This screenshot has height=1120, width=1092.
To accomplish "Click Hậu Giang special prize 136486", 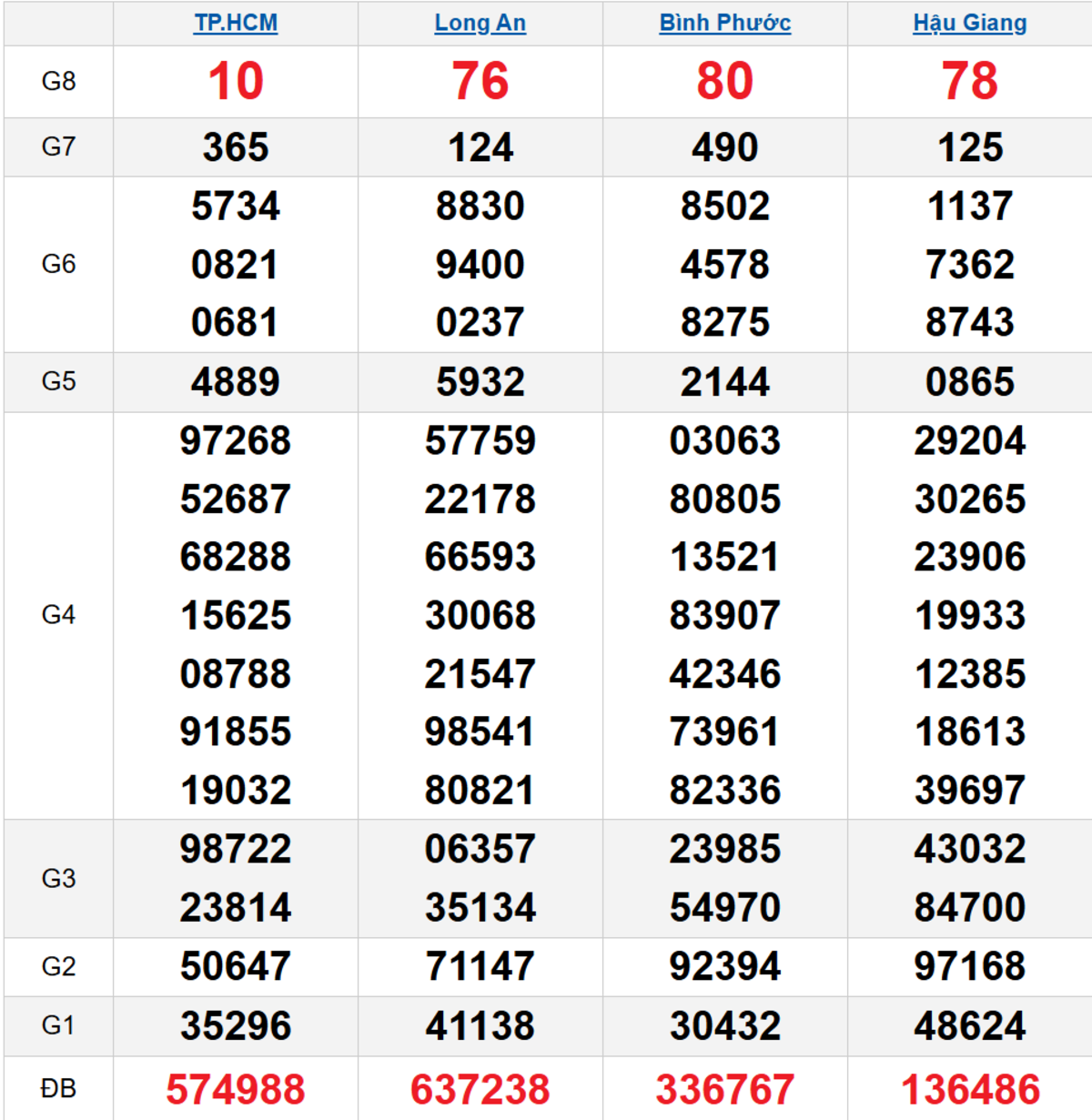I will point(969,1089).
